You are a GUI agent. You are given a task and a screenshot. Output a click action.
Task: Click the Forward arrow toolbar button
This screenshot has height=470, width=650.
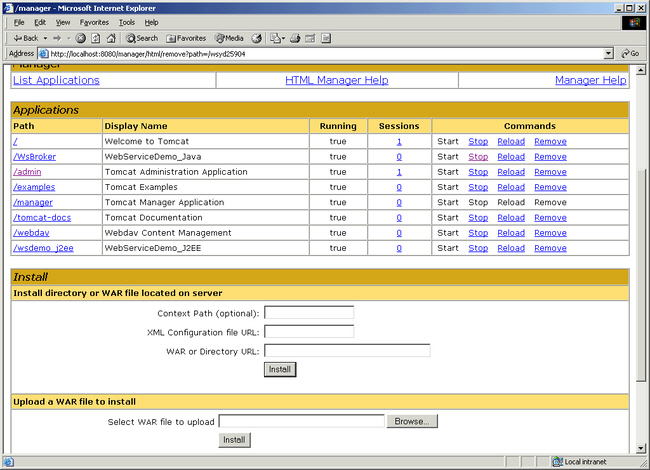pos(57,38)
